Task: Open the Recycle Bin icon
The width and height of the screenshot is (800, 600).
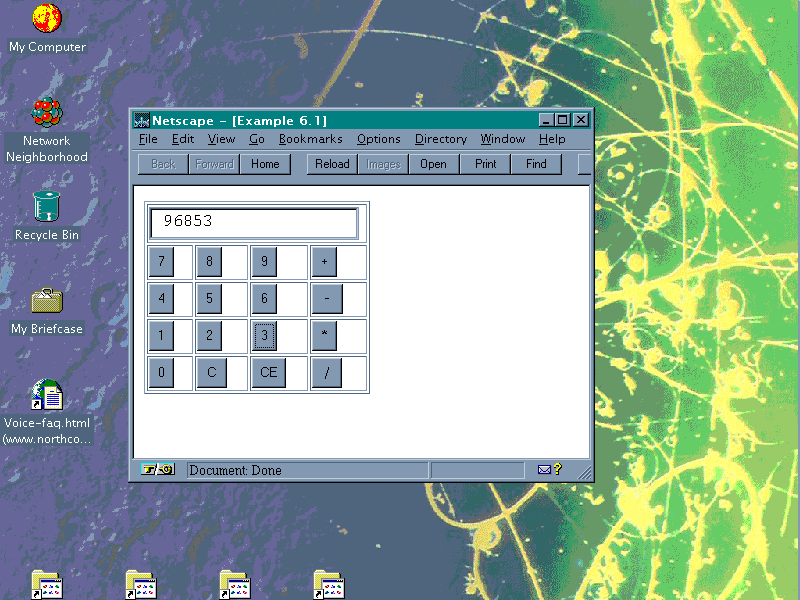Action: point(47,206)
